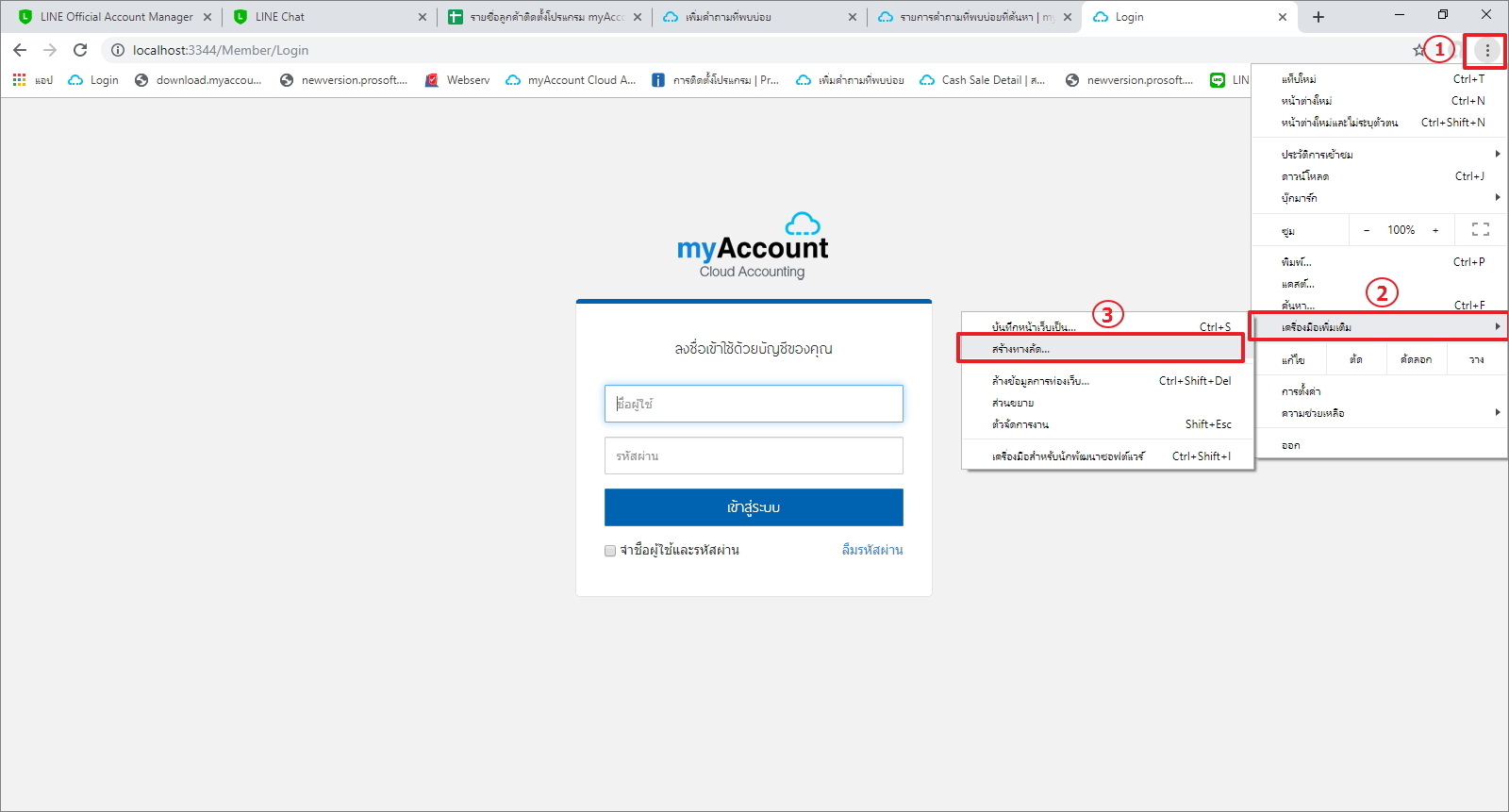Open the myAccount Cloud A... bookmark
The image size is (1509, 812).
571,80
